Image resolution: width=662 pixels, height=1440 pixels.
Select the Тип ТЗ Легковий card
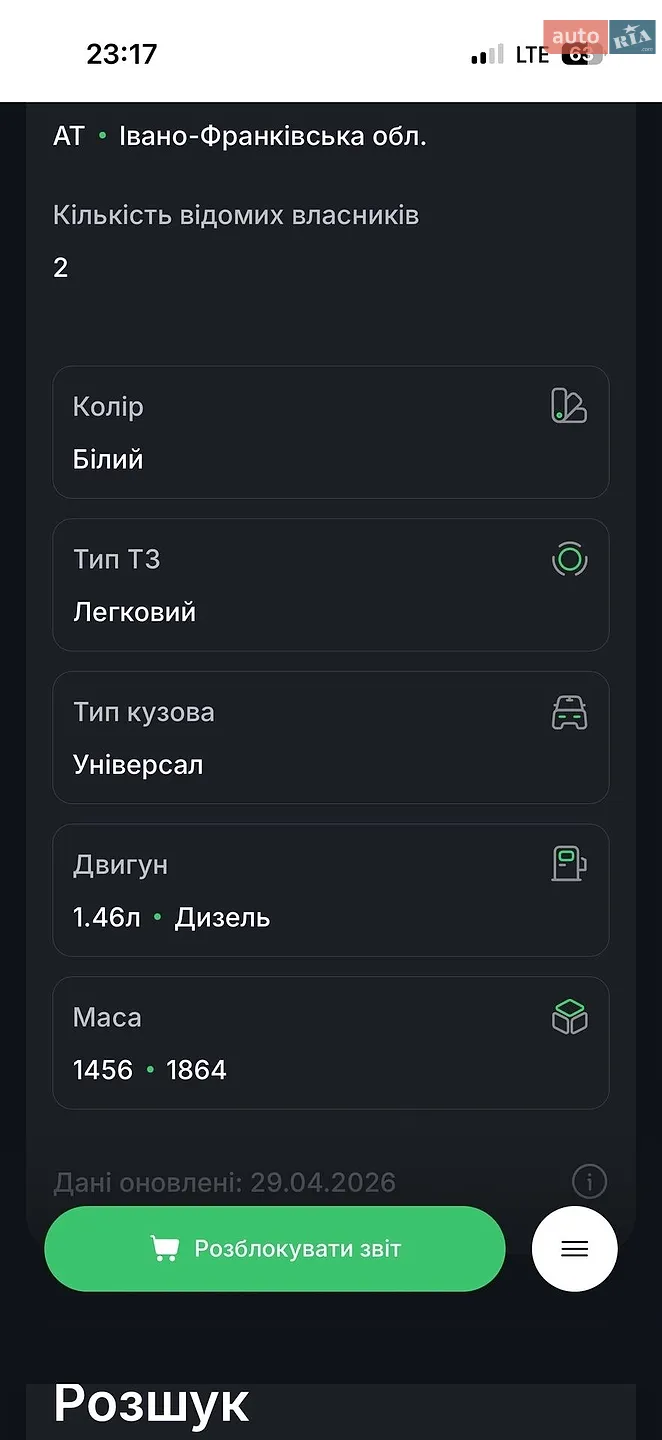coord(331,585)
